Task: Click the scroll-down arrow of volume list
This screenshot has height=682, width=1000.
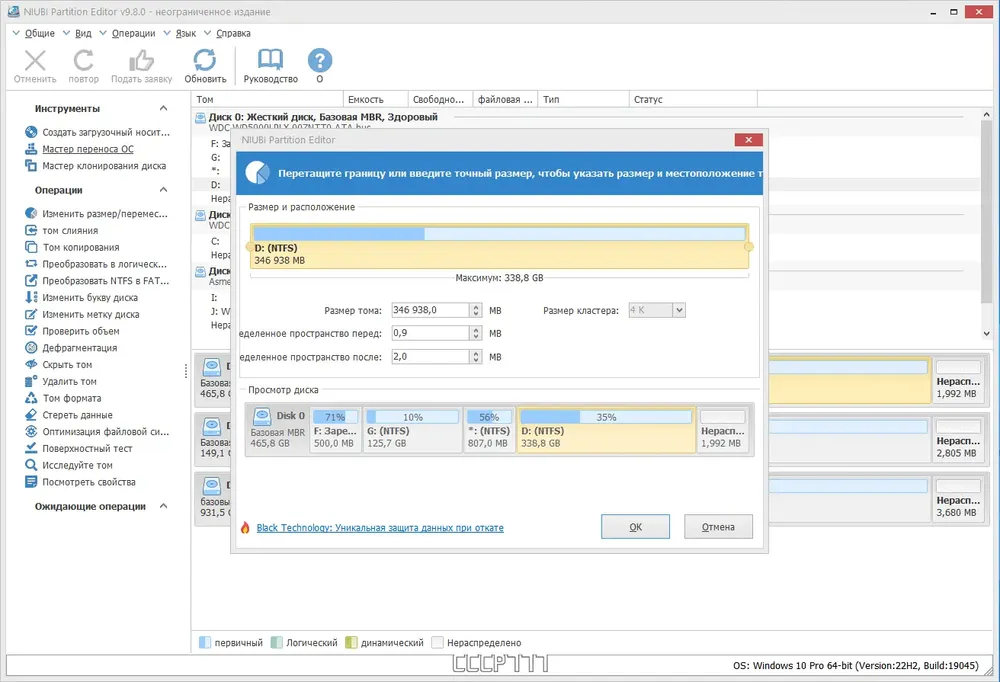Action: pos(987,333)
